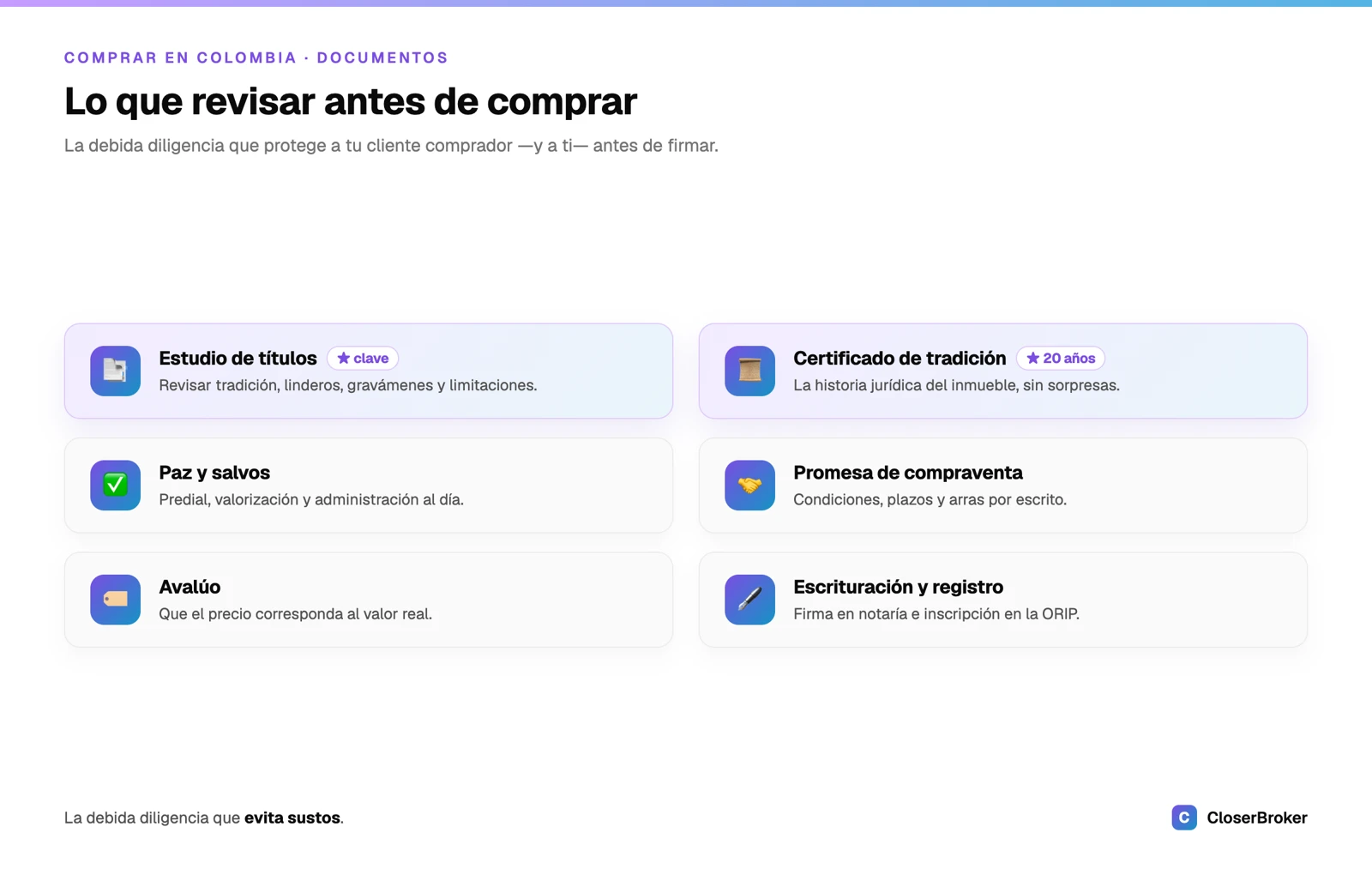Click the text "Predial, valorización y administración al día."
Screen dimensions: 1372x869
coord(311,499)
